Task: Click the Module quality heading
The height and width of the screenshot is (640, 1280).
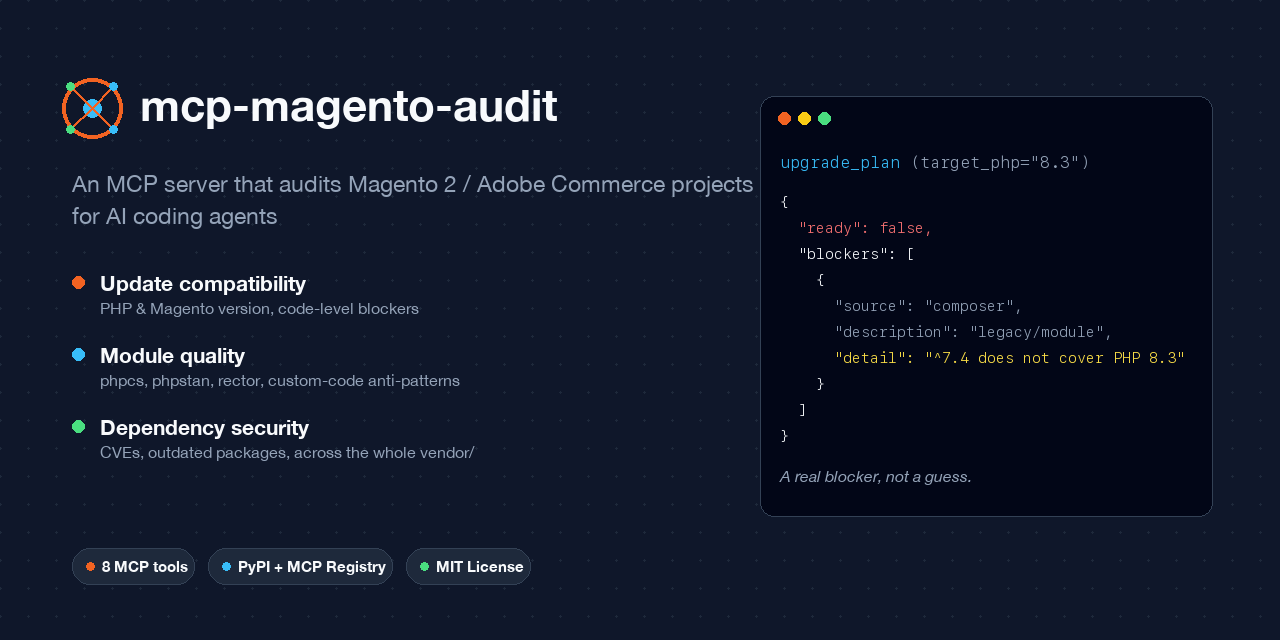Action: pos(172,356)
